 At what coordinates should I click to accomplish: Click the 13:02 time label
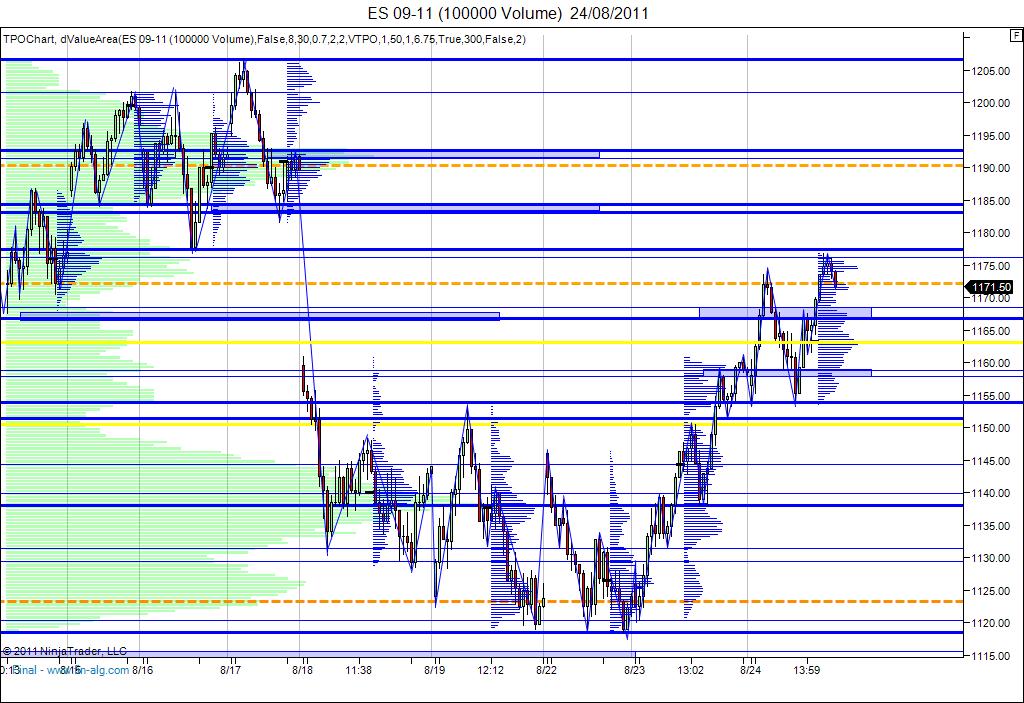(x=690, y=670)
